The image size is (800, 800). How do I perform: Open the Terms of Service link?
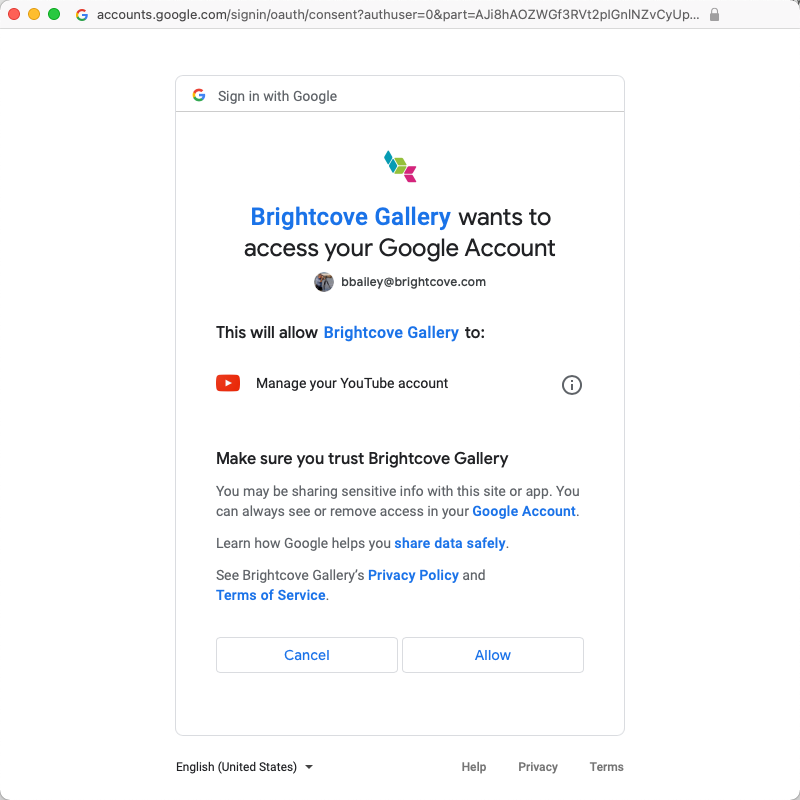[x=271, y=595]
